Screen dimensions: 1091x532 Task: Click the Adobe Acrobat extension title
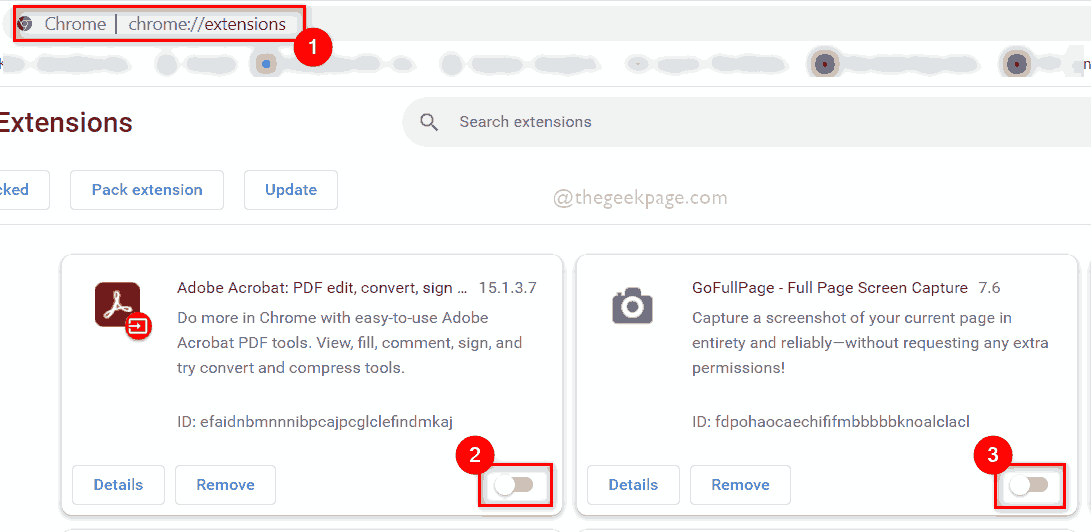322,288
